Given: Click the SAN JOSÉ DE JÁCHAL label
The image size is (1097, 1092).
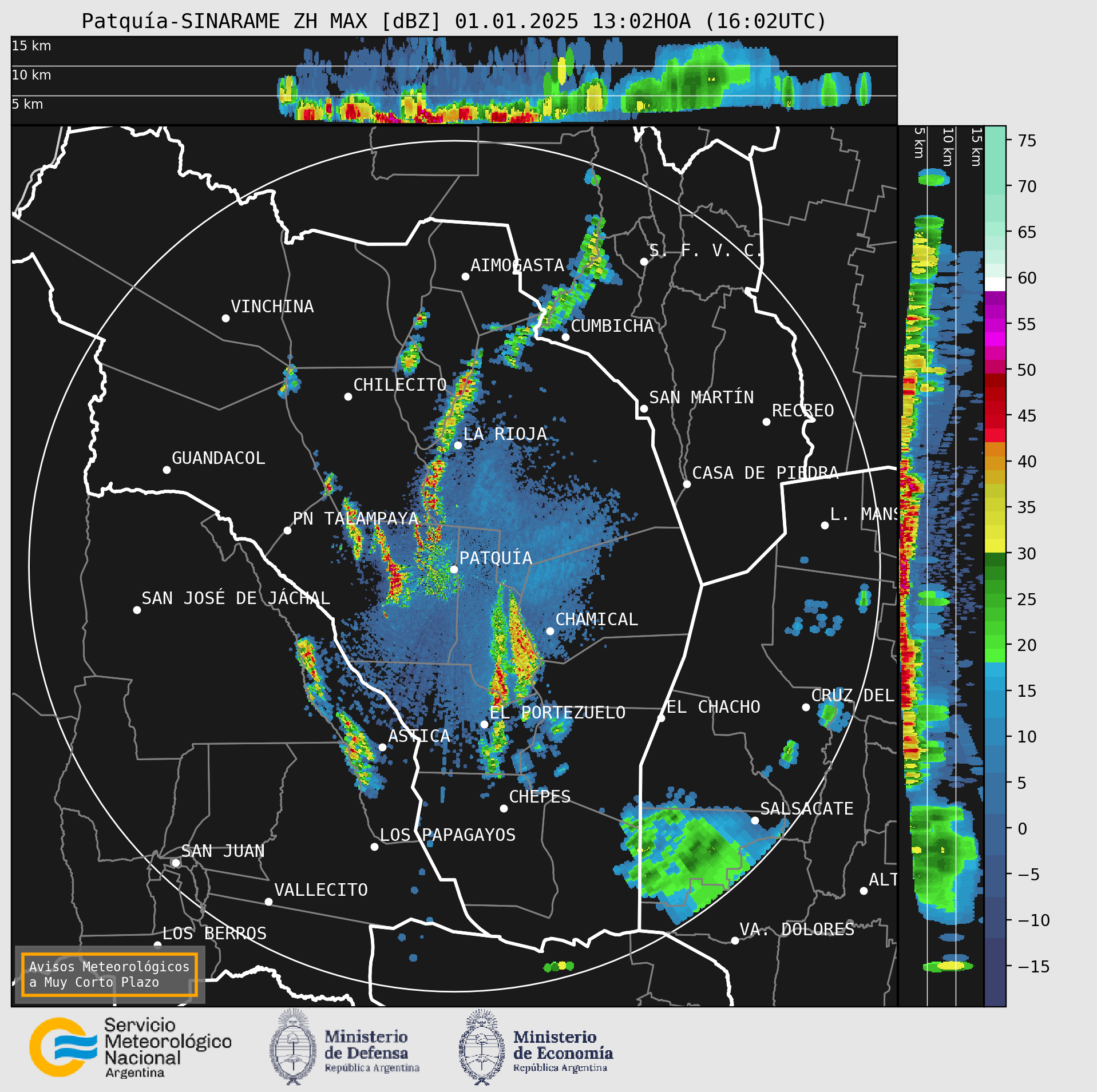Looking at the screenshot, I should [236, 598].
